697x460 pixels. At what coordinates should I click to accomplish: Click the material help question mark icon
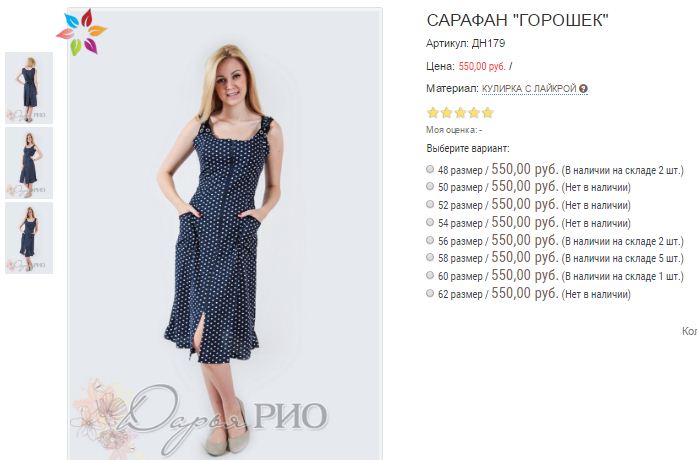tap(583, 89)
